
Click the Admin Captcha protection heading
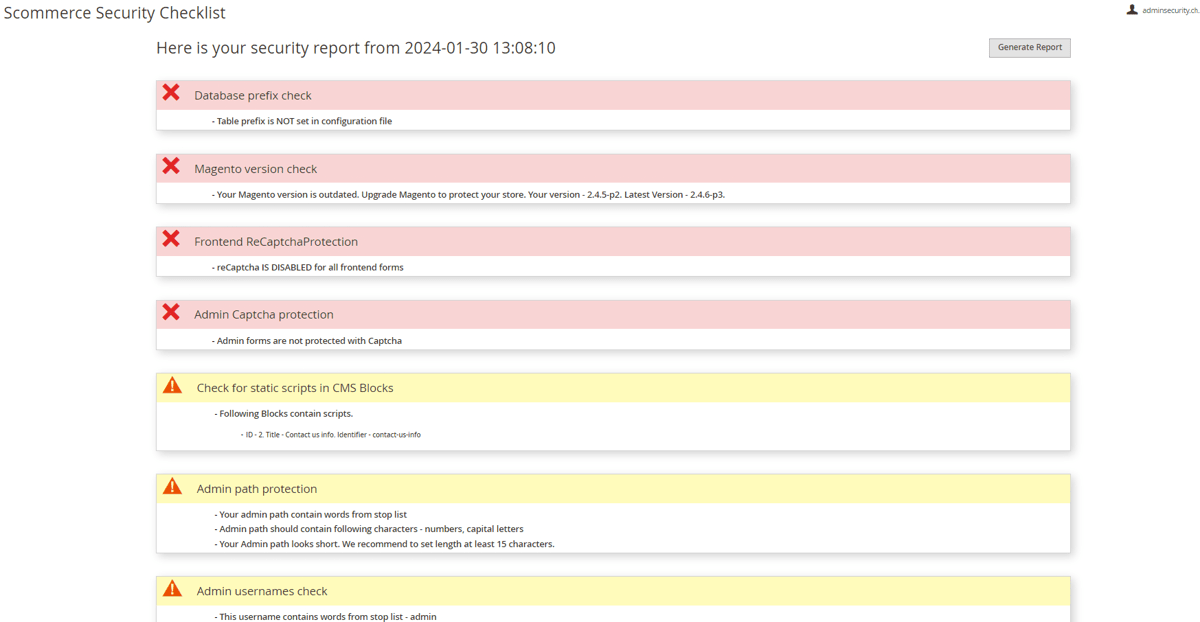pos(264,315)
